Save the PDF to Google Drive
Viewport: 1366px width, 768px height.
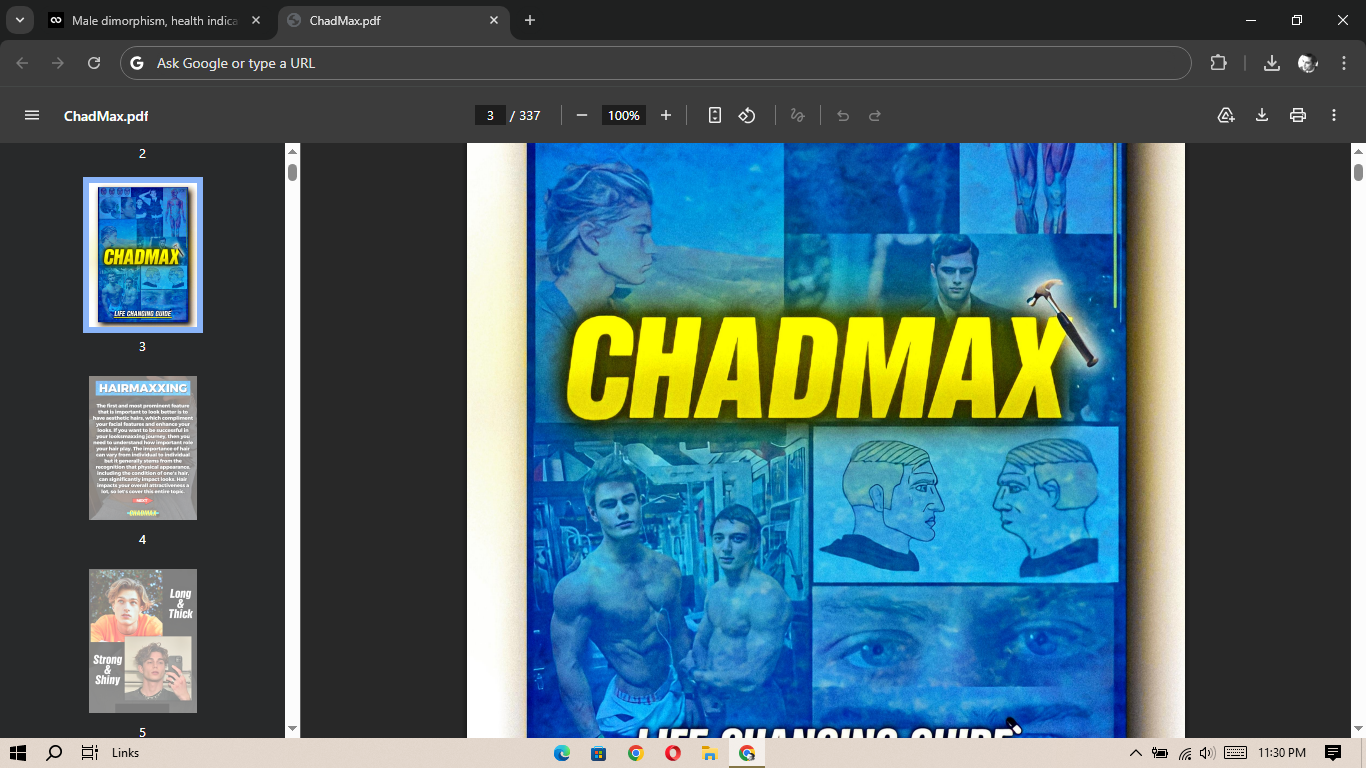point(1226,115)
